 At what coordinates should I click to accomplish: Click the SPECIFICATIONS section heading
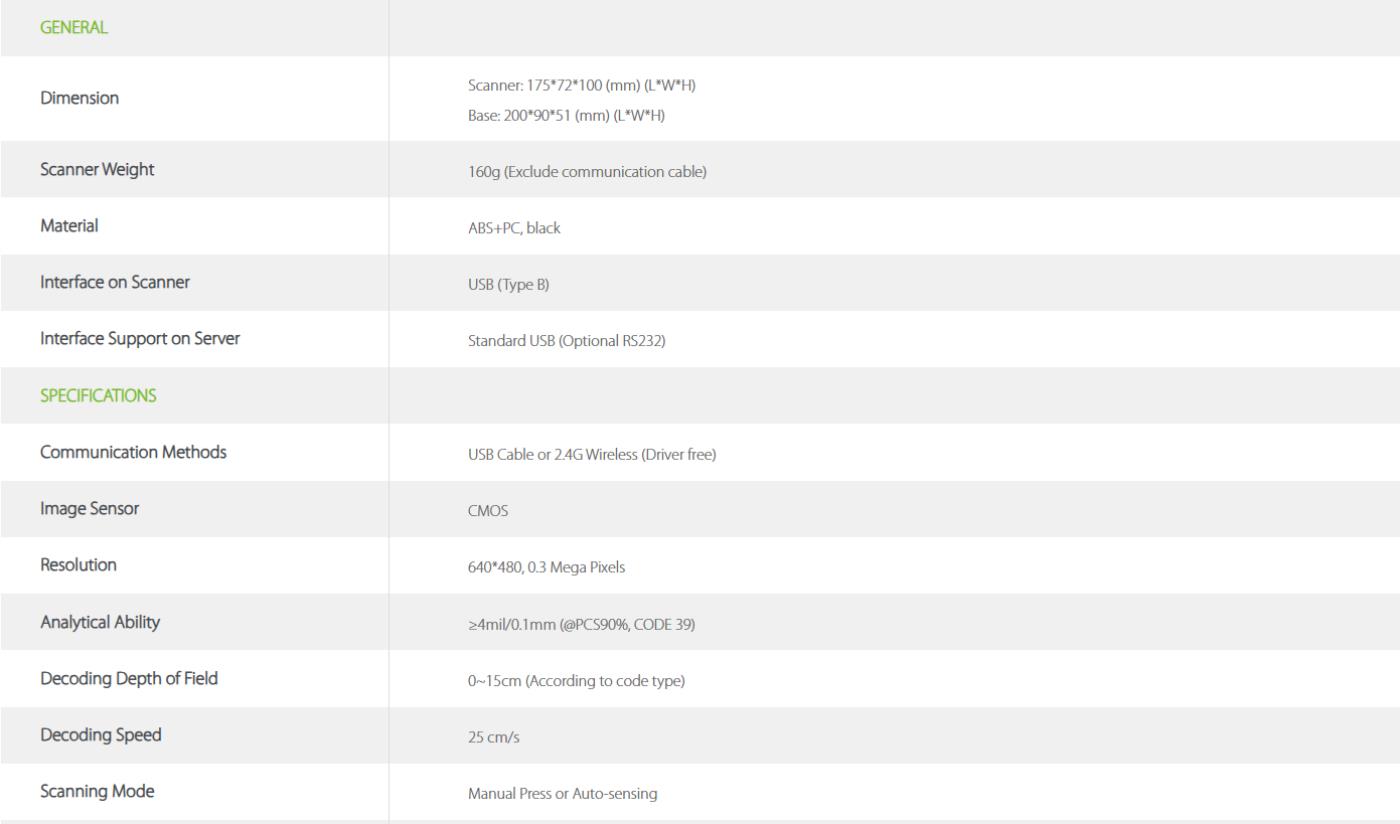98,396
